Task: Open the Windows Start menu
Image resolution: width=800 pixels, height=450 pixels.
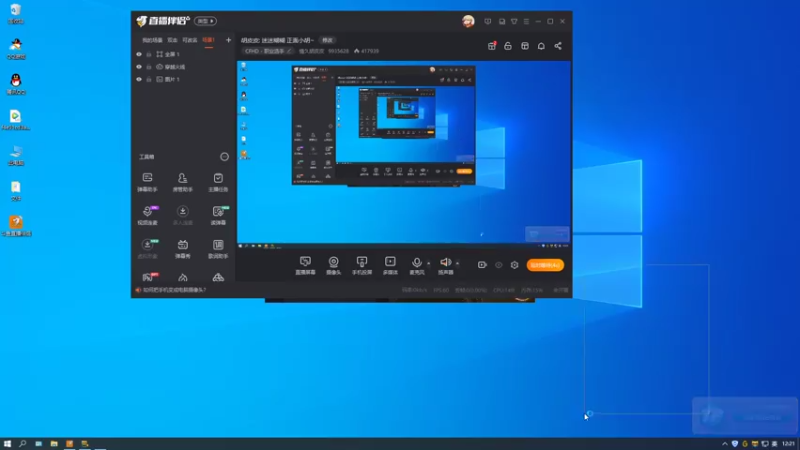Action: click(7, 444)
